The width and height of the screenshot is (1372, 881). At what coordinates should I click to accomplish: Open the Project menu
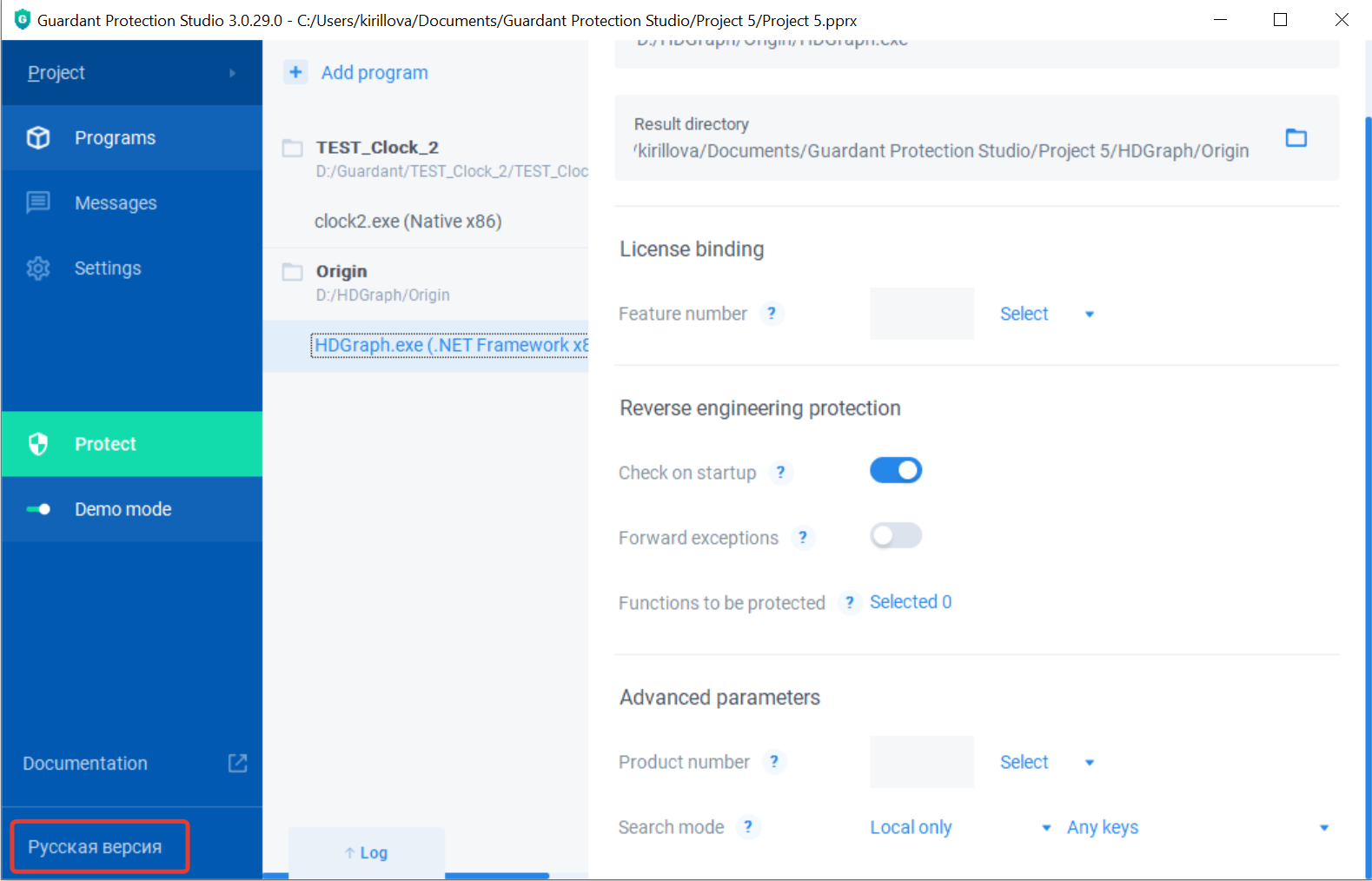[130, 73]
